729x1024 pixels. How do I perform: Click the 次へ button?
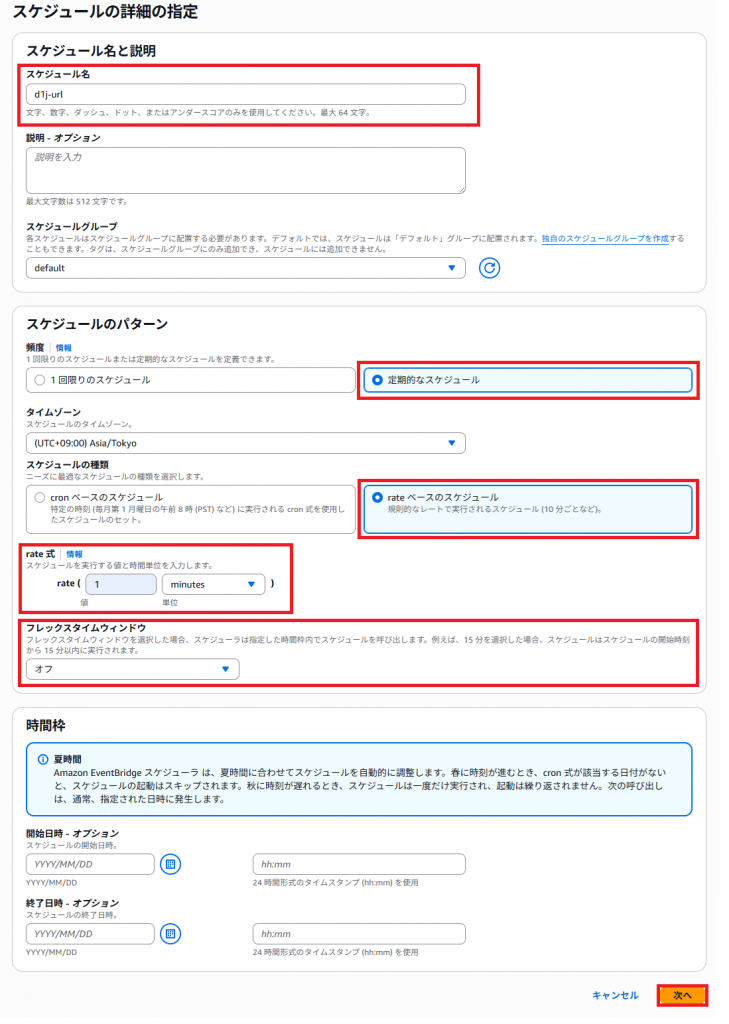pos(682,995)
